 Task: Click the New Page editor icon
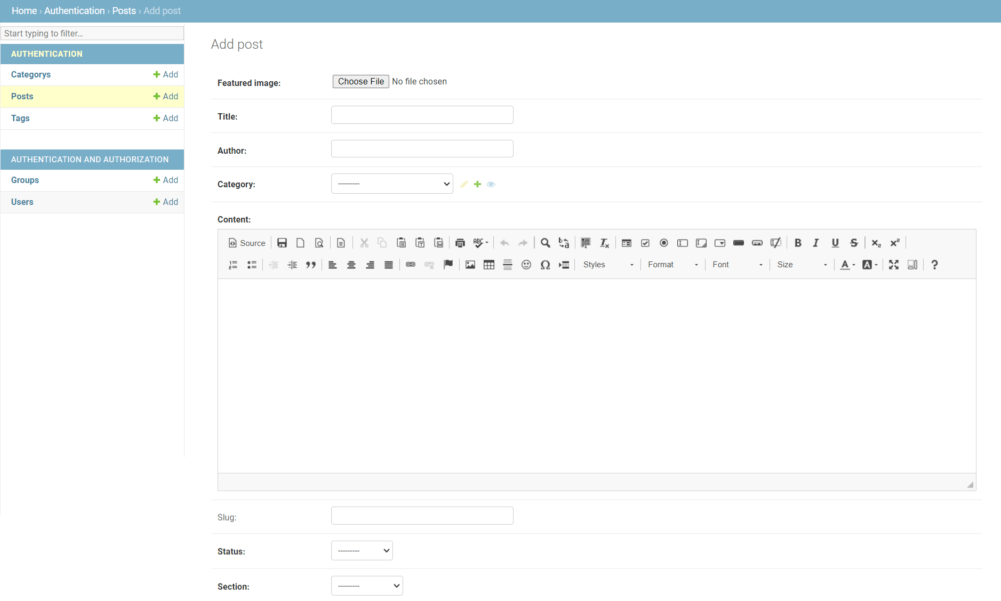300,243
